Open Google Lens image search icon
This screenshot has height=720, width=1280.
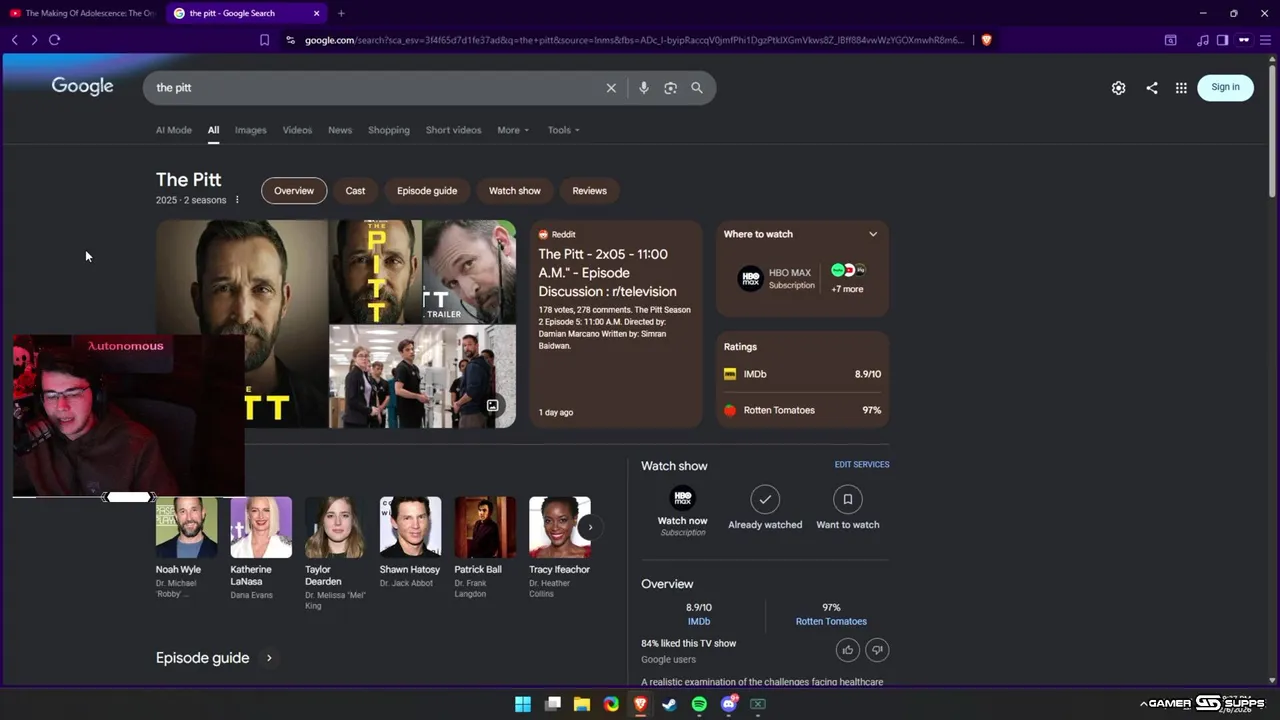coord(670,88)
